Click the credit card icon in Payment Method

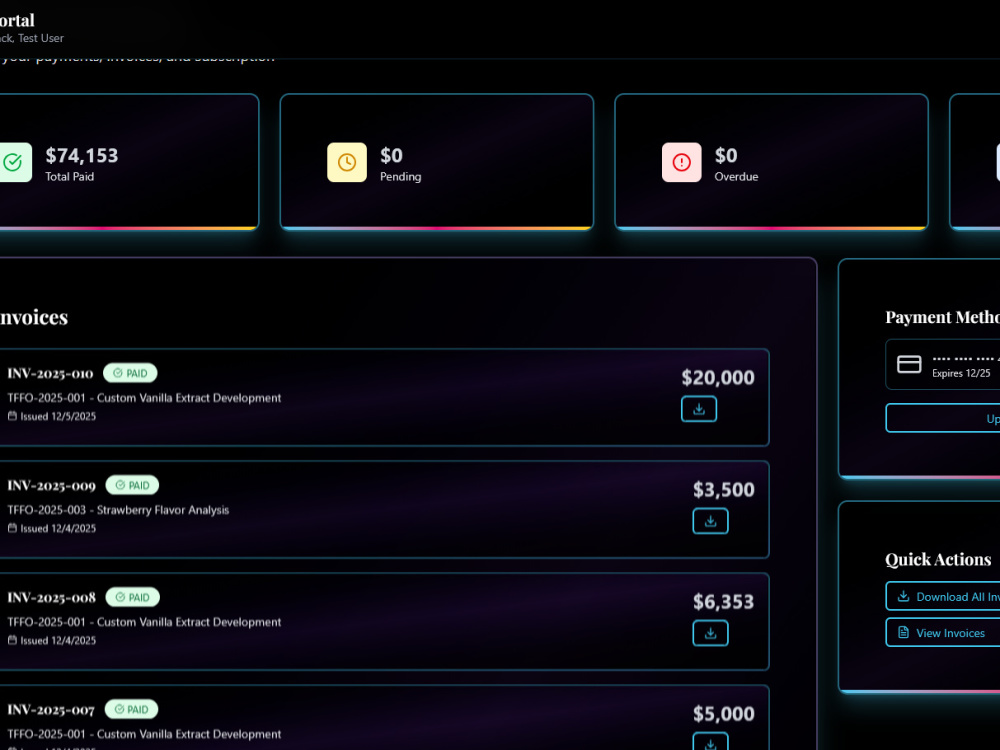pos(909,364)
